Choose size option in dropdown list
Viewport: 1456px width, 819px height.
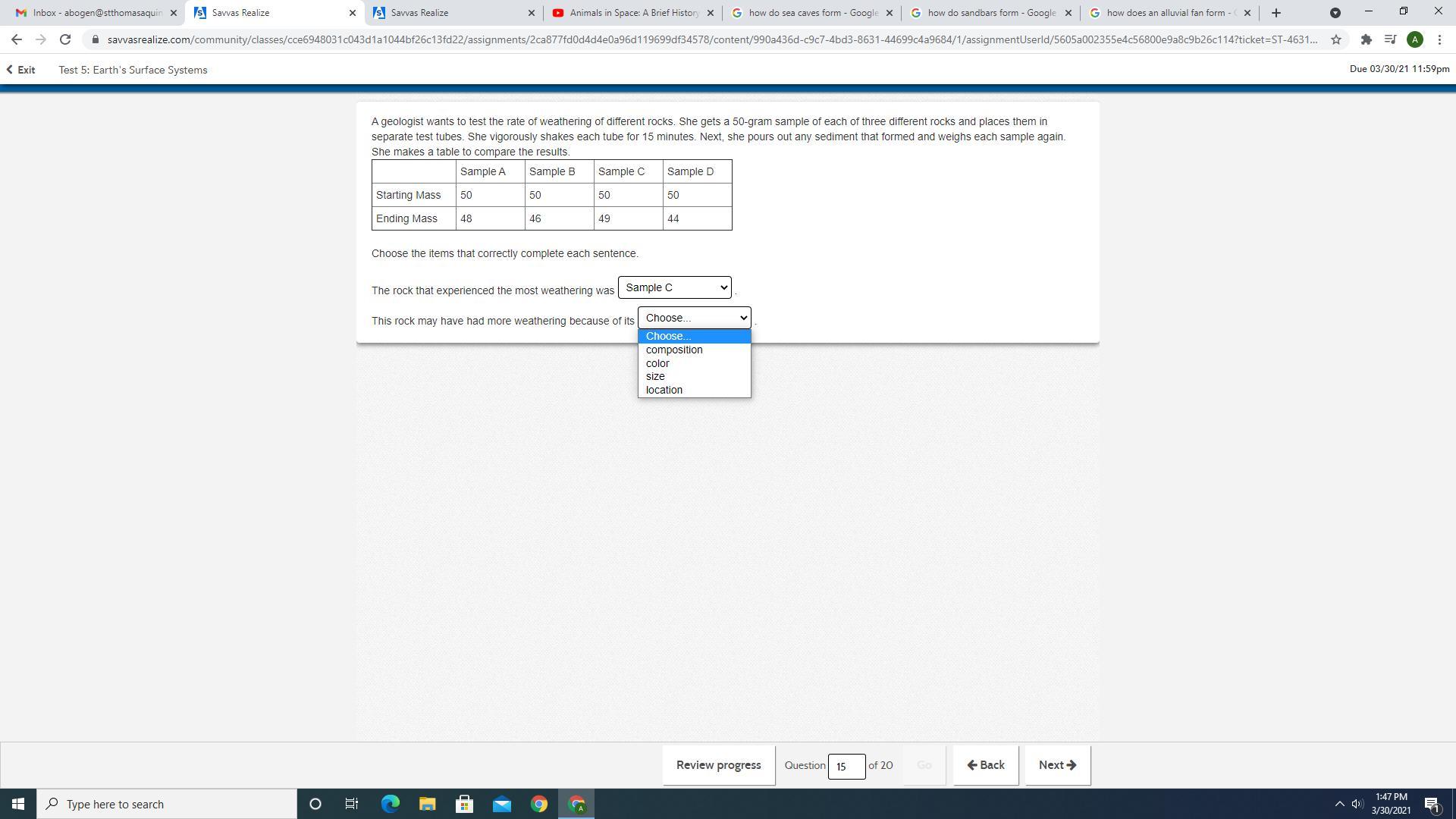pyautogui.click(x=655, y=376)
